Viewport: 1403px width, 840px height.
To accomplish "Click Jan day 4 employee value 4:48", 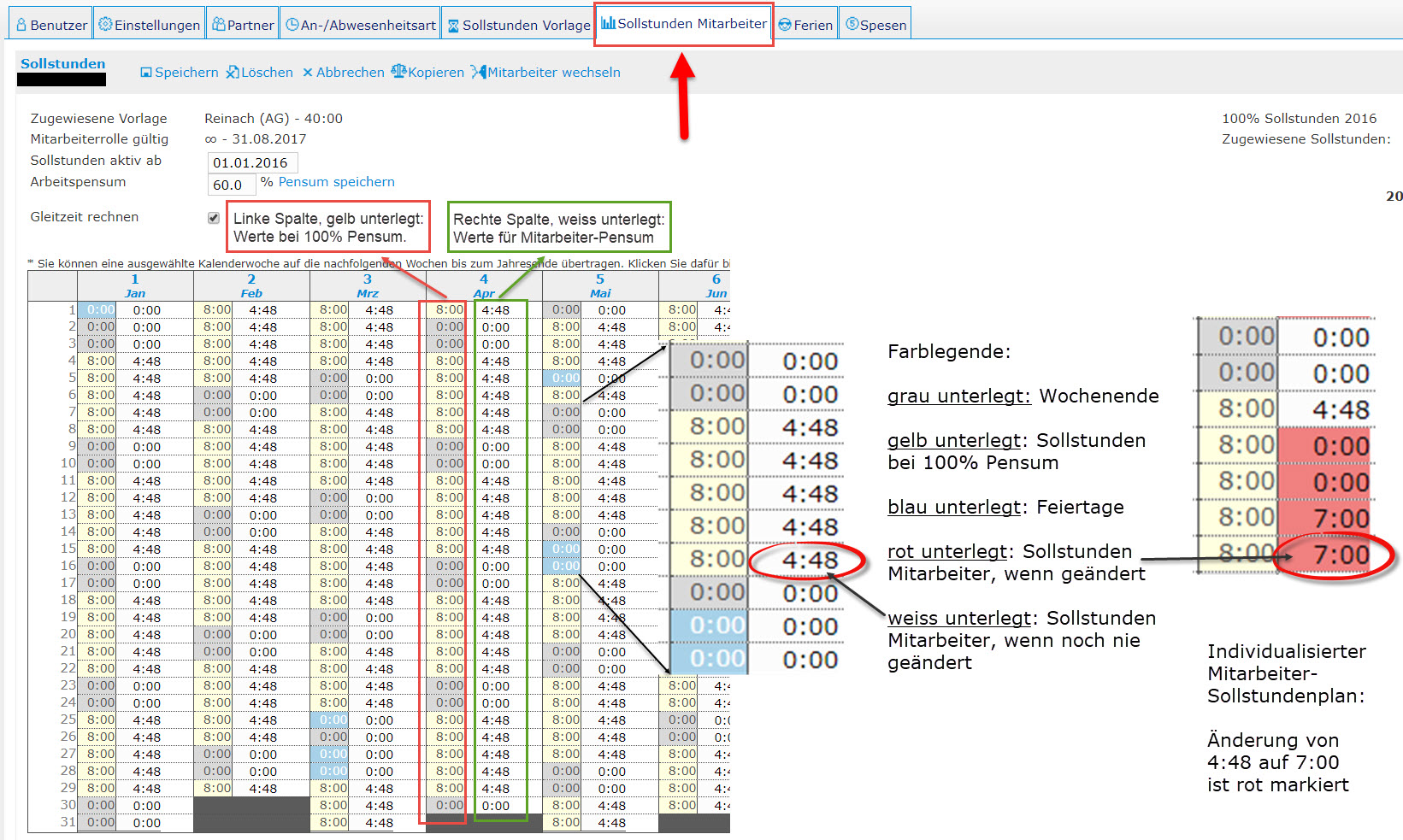I will coord(147,361).
